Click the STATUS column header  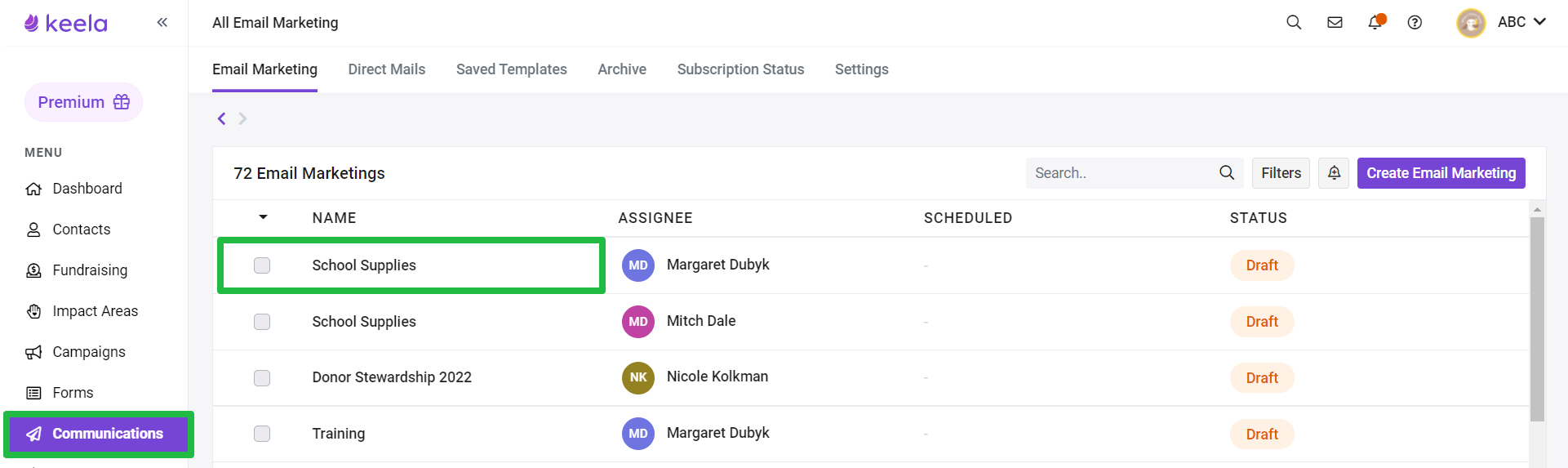pos(1259,218)
